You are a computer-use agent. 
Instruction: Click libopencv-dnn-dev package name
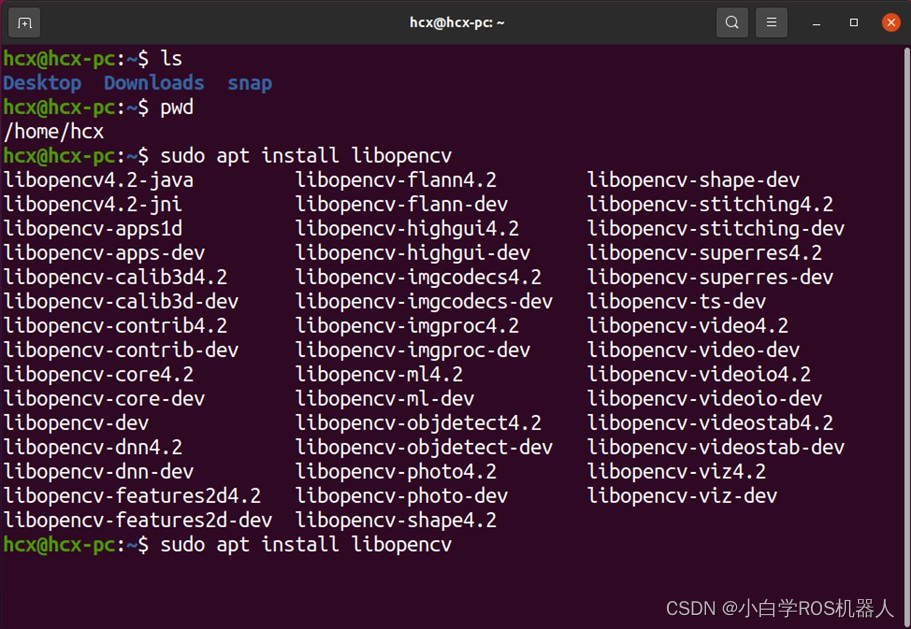98,472
